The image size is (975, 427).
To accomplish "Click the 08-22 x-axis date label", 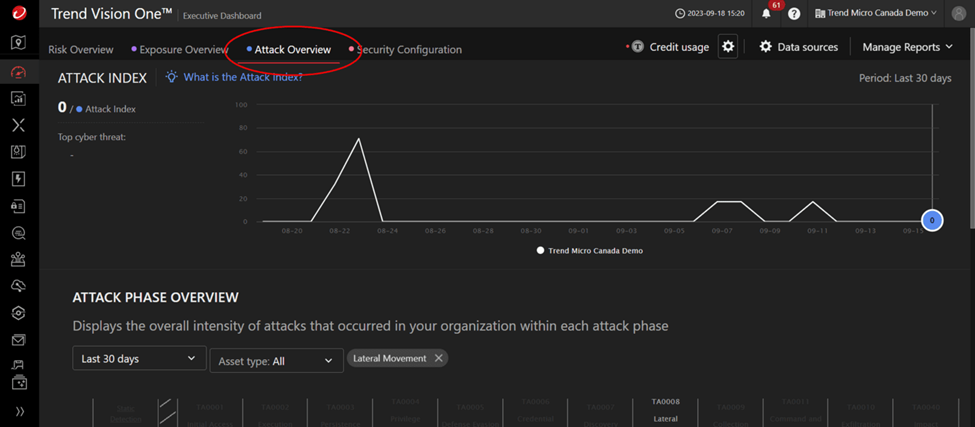I will click(x=340, y=231).
